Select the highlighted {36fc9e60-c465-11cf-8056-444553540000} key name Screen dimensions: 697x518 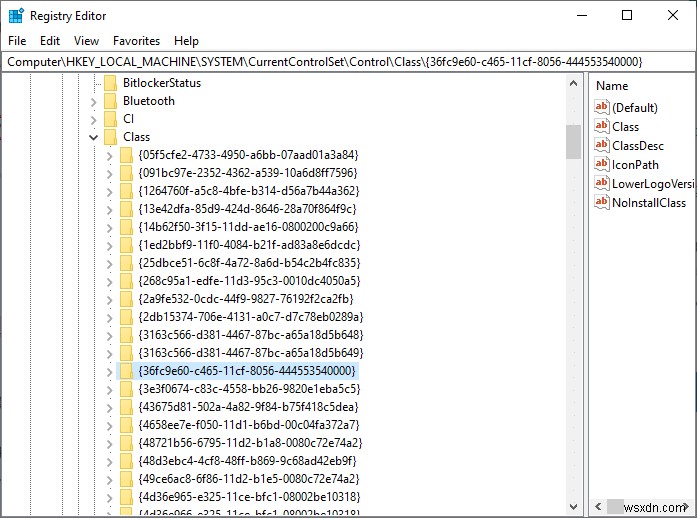tap(247, 371)
